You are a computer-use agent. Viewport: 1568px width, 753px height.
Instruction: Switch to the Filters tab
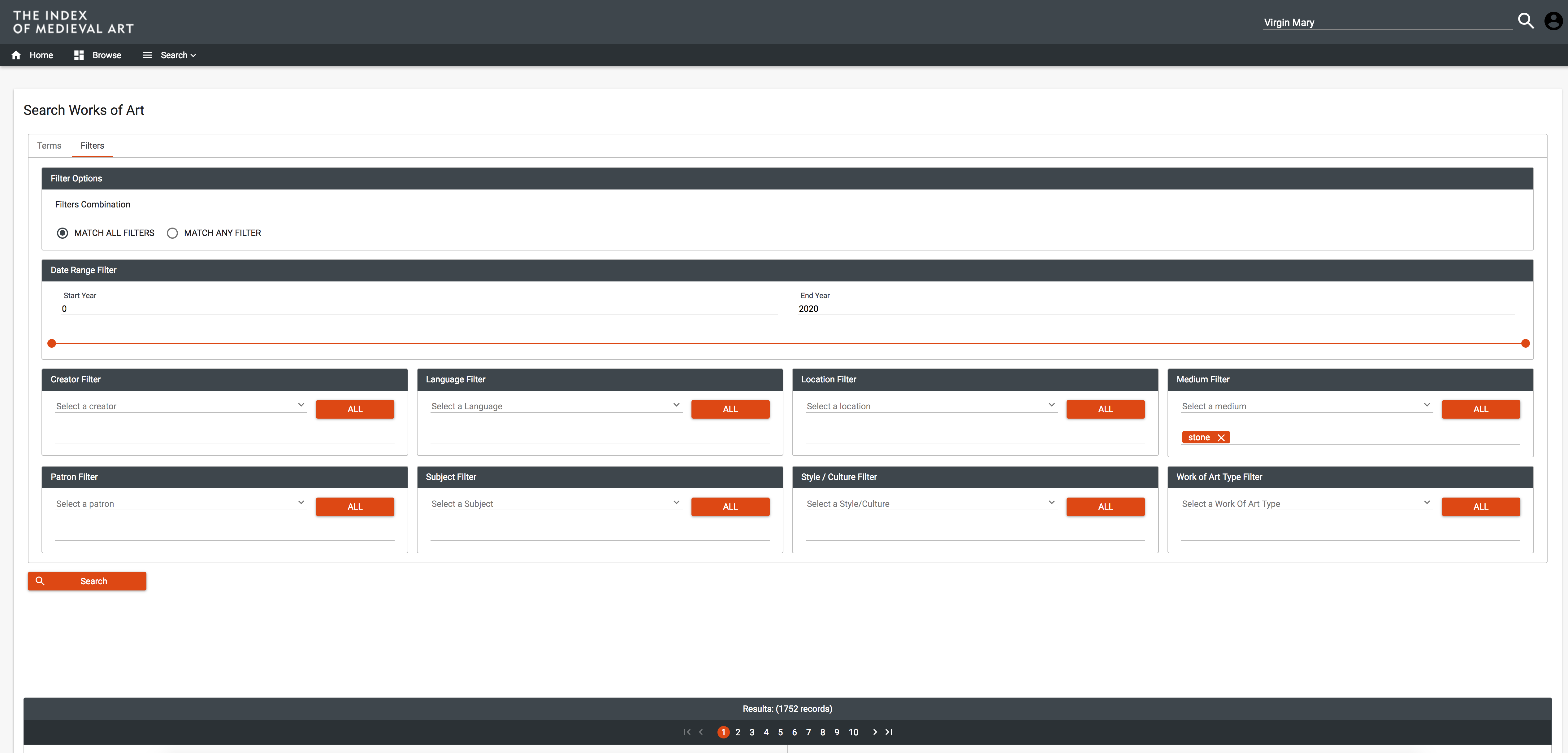pyautogui.click(x=93, y=146)
